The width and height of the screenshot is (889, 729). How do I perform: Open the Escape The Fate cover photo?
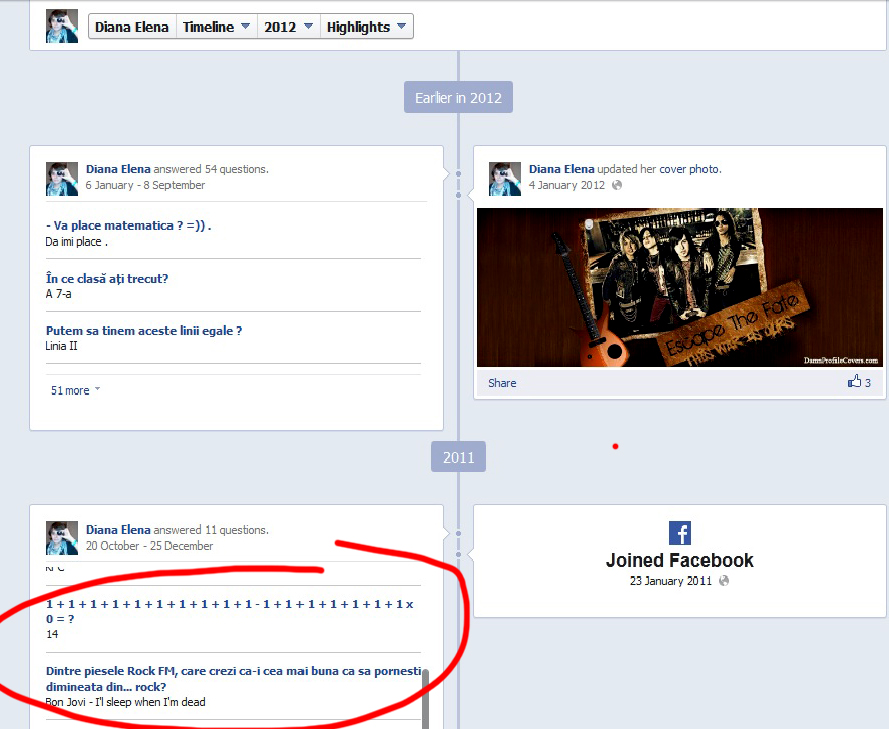coord(679,287)
